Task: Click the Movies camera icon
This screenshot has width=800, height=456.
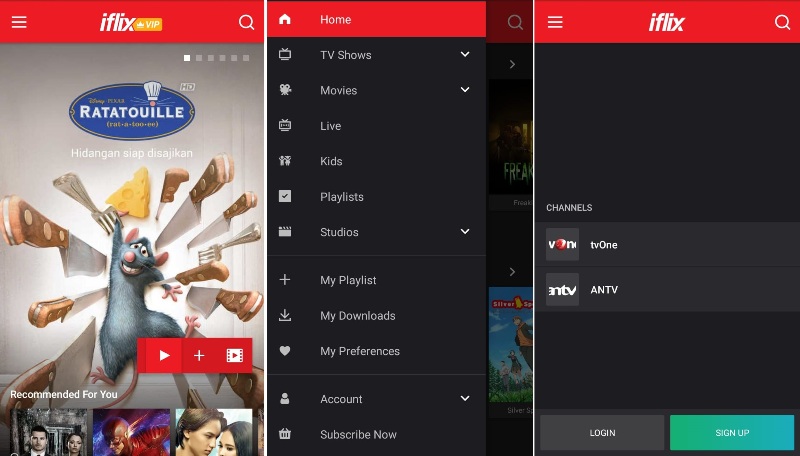Action: (285, 90)
